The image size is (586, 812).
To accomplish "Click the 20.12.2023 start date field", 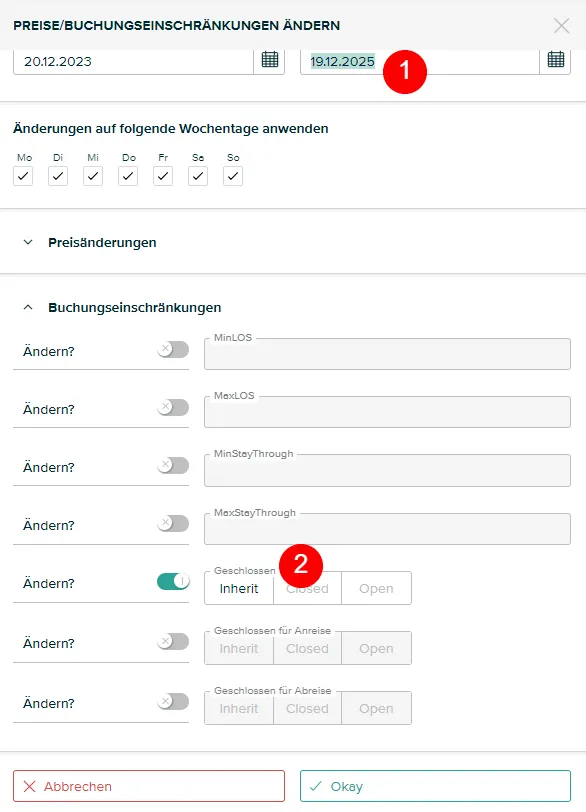I will 134,62.
